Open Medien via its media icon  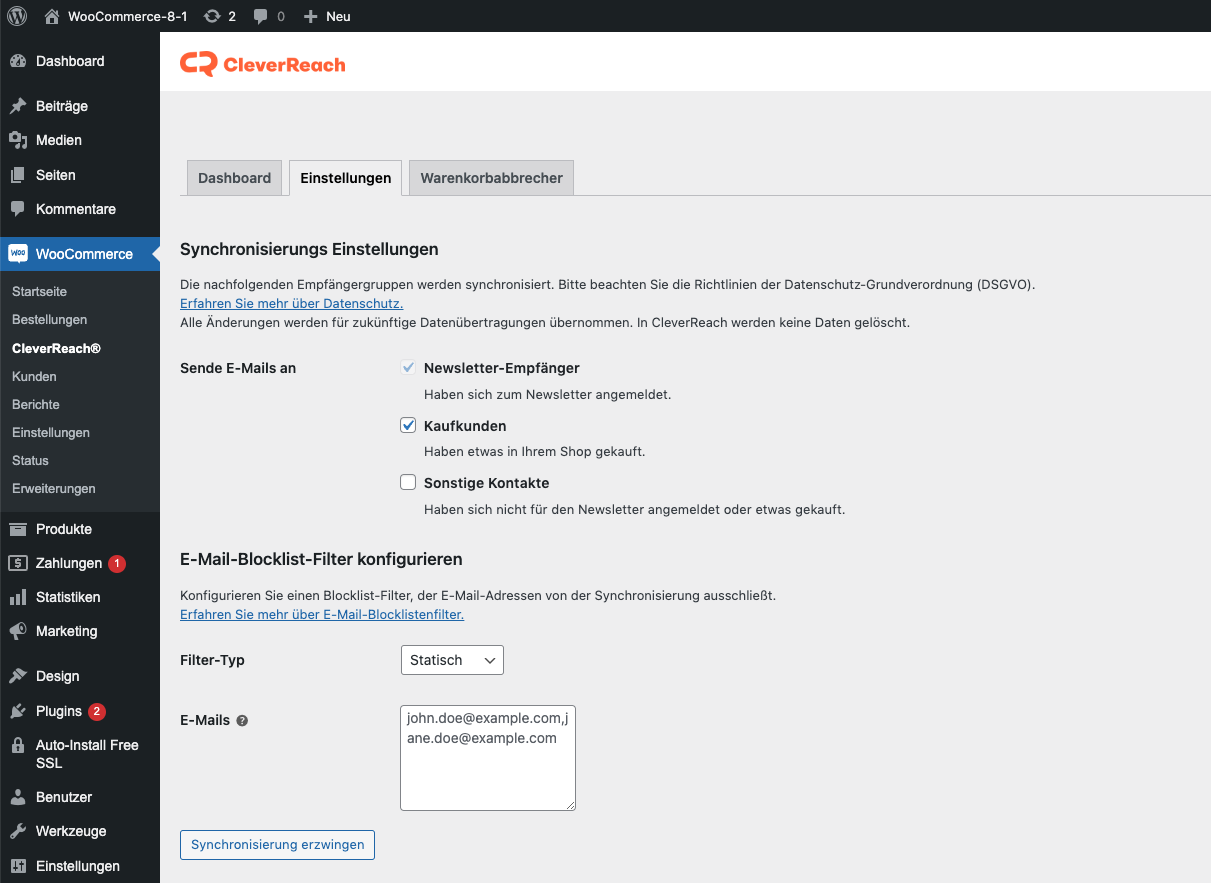coord(18,140)
